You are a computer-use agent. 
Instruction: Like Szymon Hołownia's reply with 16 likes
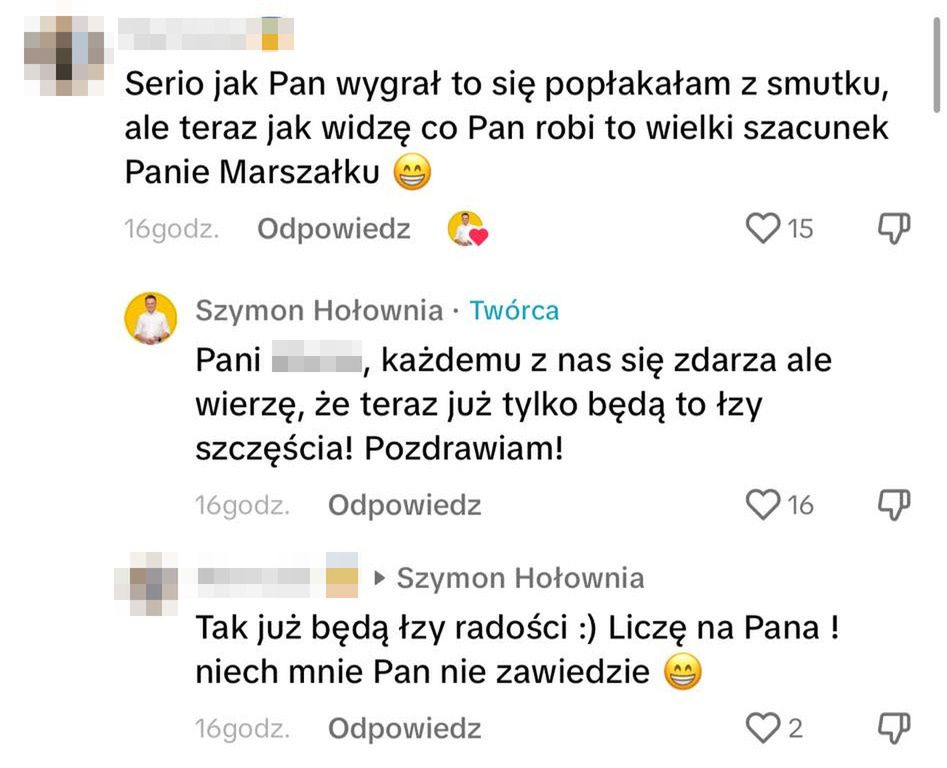point(763,505)
